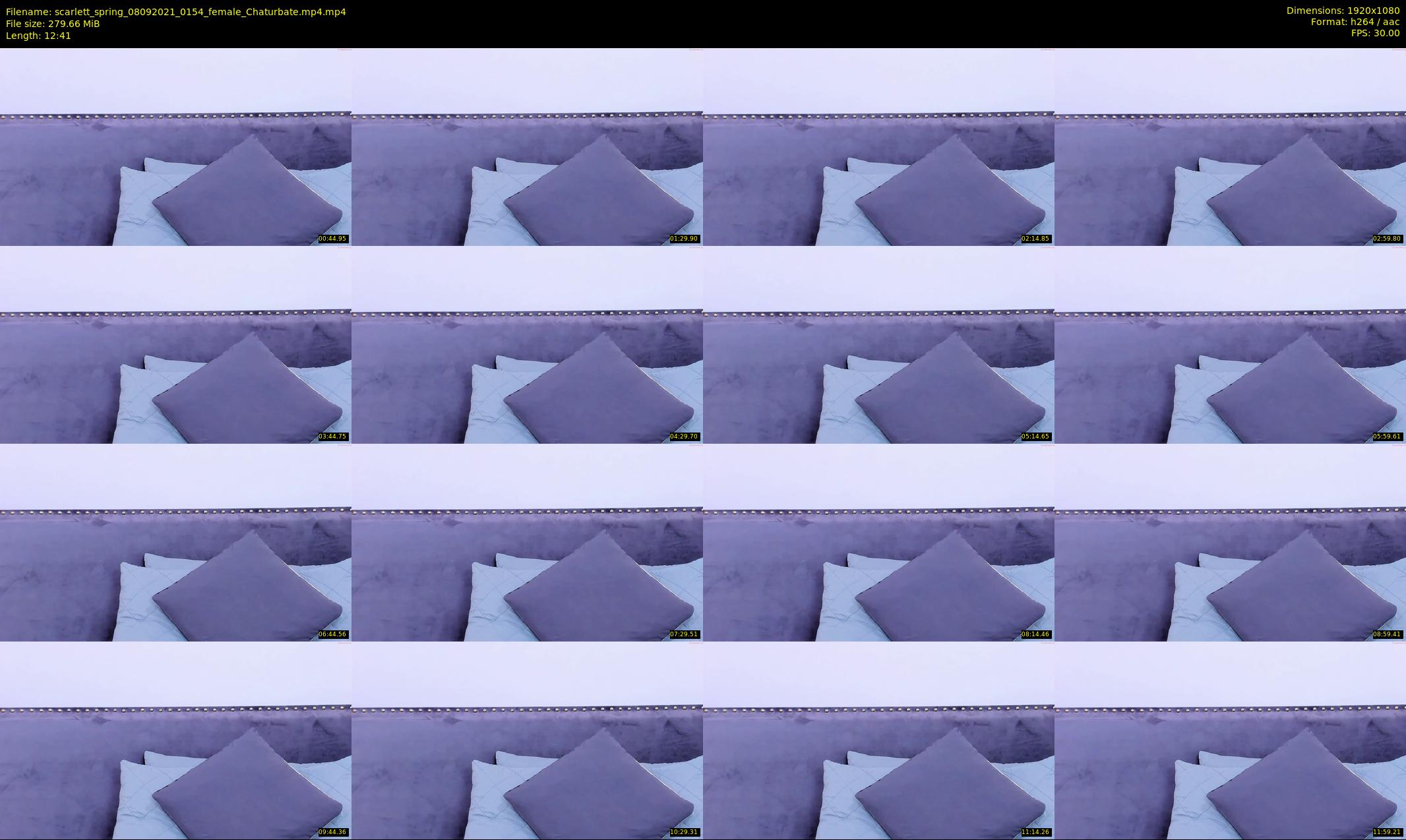Select the frame at 10:29.31

[527, 740]
